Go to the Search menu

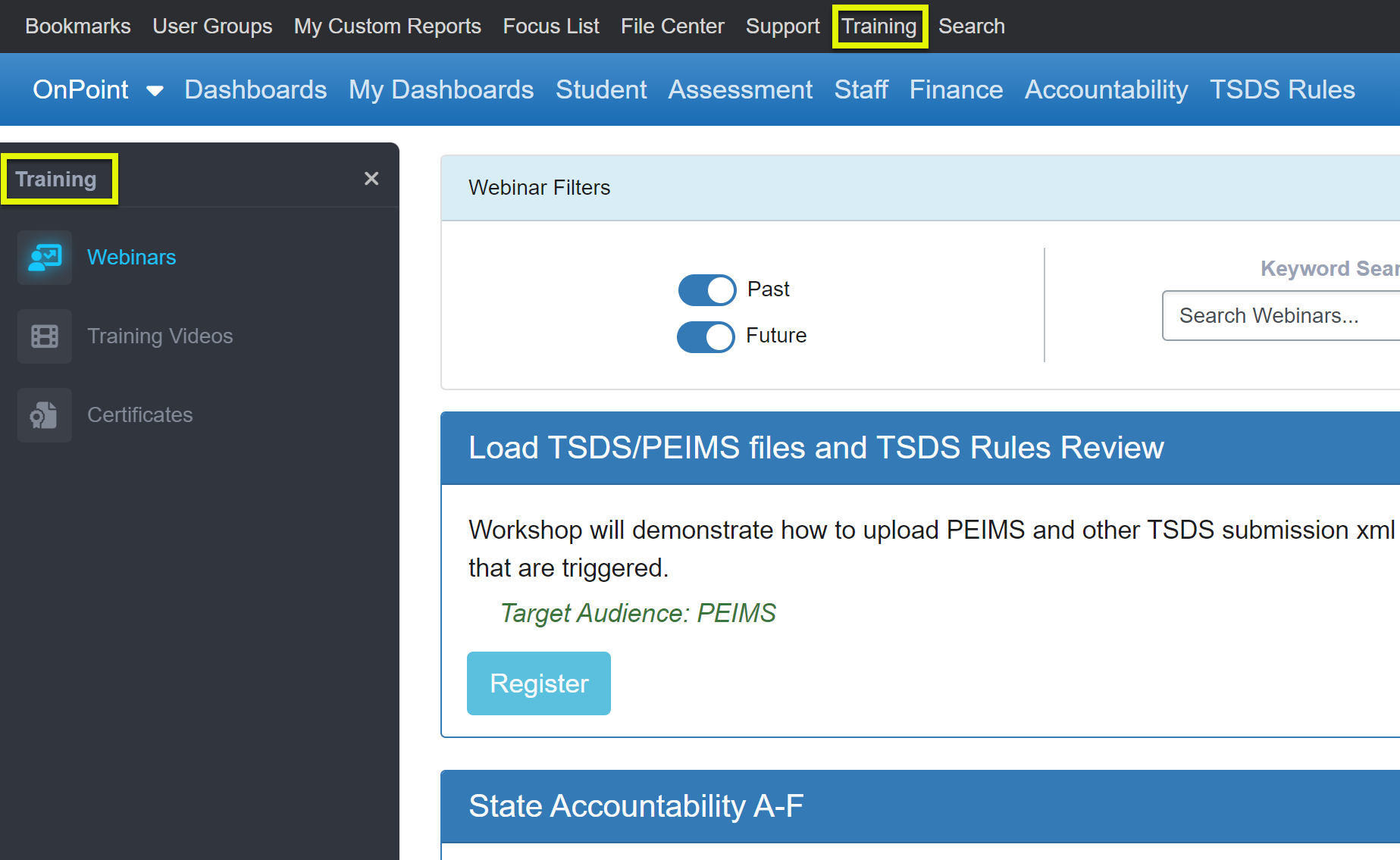pos(971,26)
